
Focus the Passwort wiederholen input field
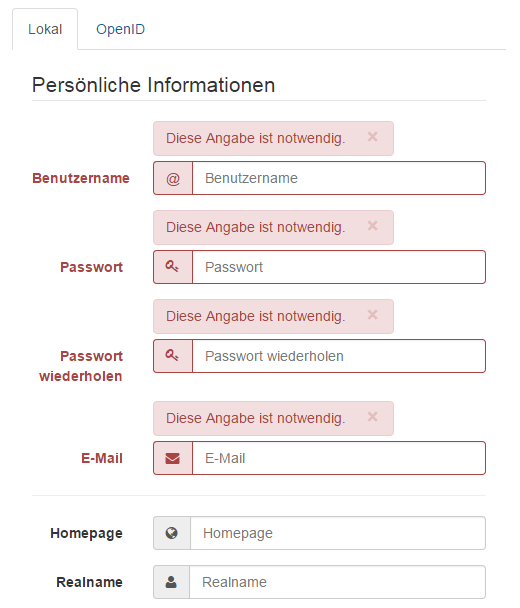pyautogui.click(x=339, y=356)
